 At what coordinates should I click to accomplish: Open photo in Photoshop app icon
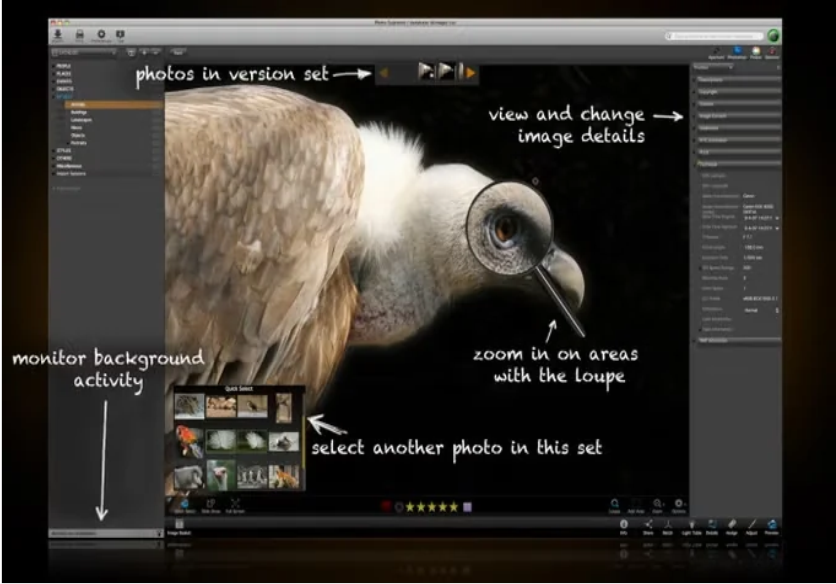pyautogui.click(x=737, y=53)
